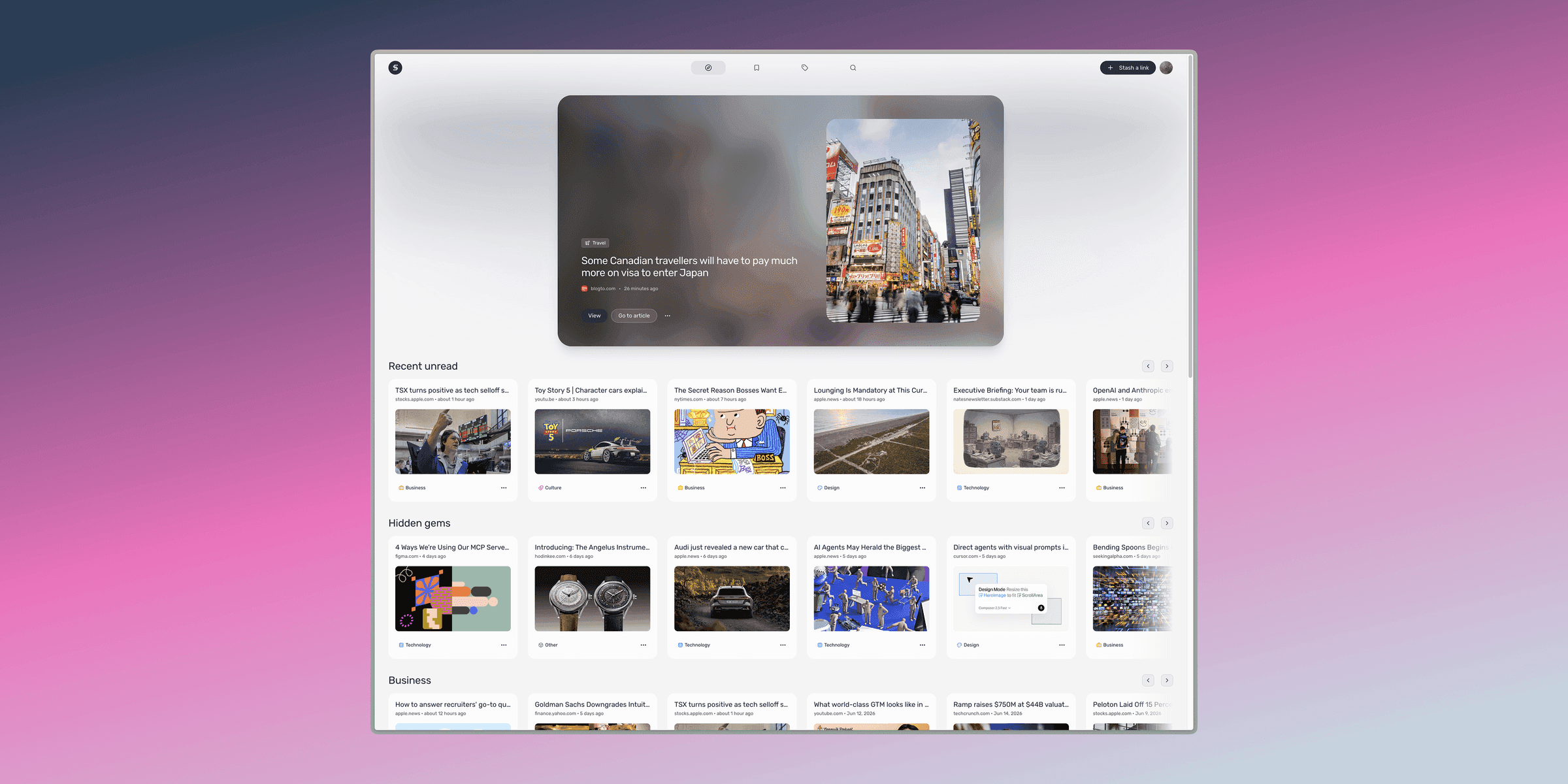Select the Discover compass tab
This screenshot has height=784, width=1568.
[x=708, y=68]
